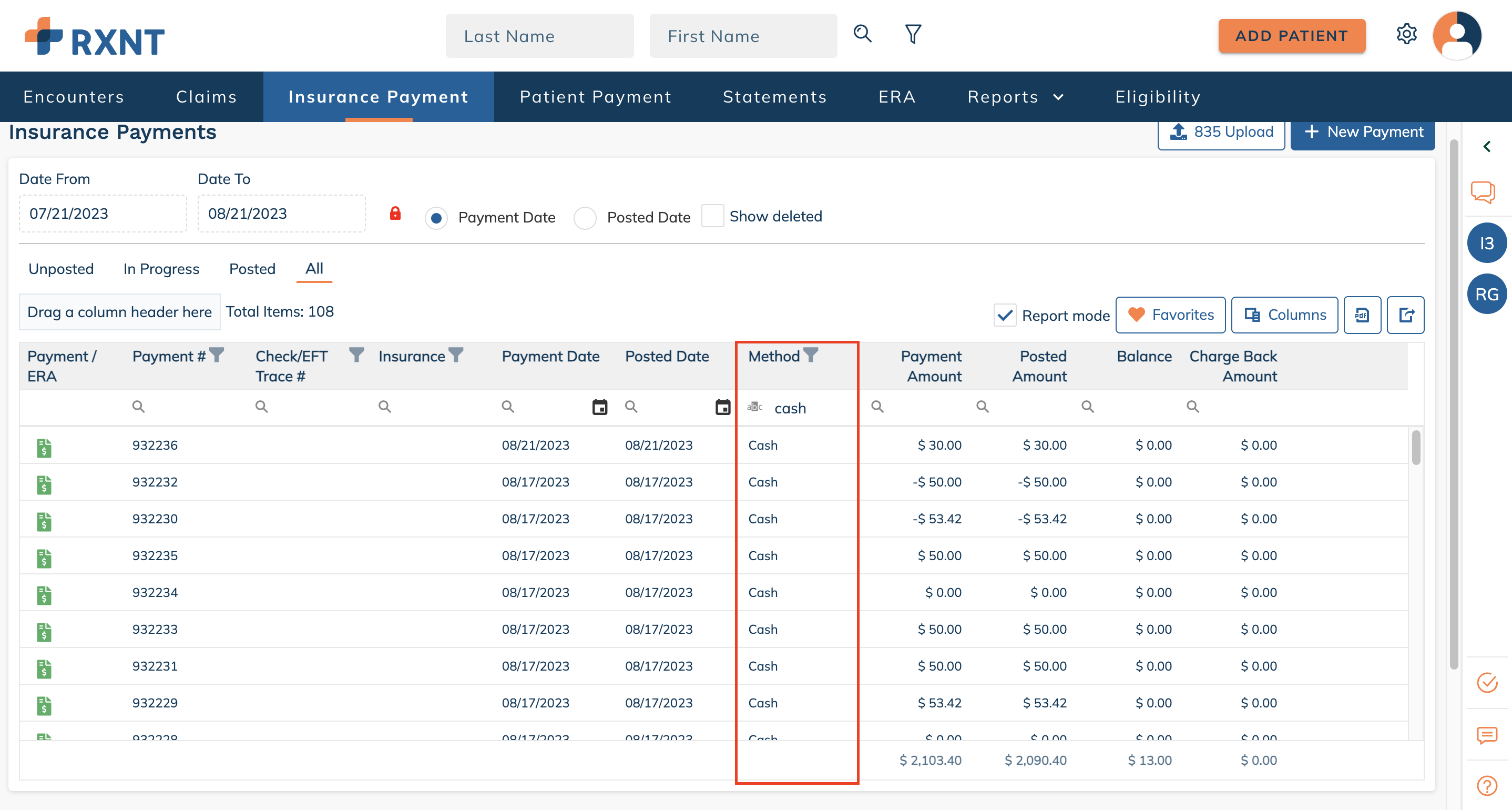1512x810 pixels.
Task: Sort by Balance column header
Action: point(1144,356)
